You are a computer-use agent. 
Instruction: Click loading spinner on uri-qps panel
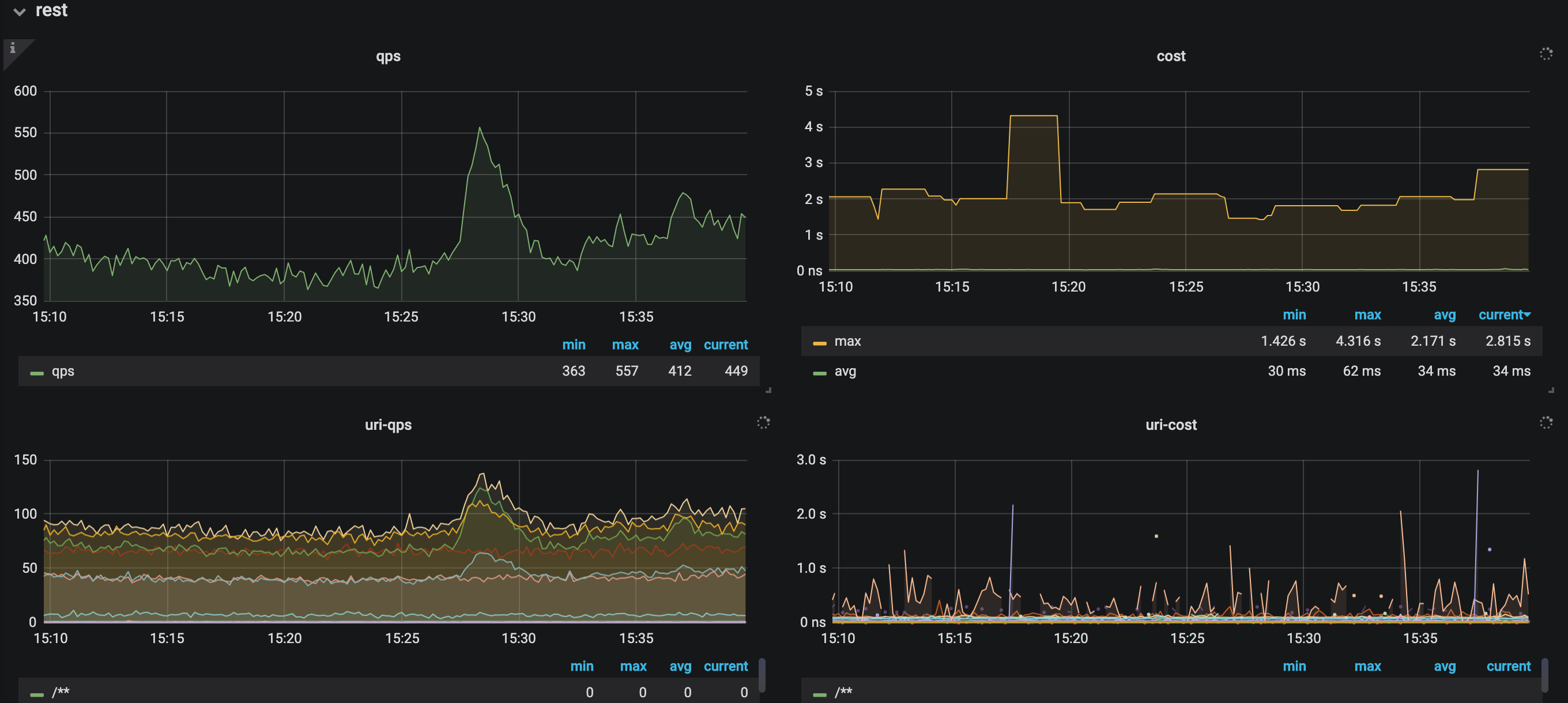point(763,422)
